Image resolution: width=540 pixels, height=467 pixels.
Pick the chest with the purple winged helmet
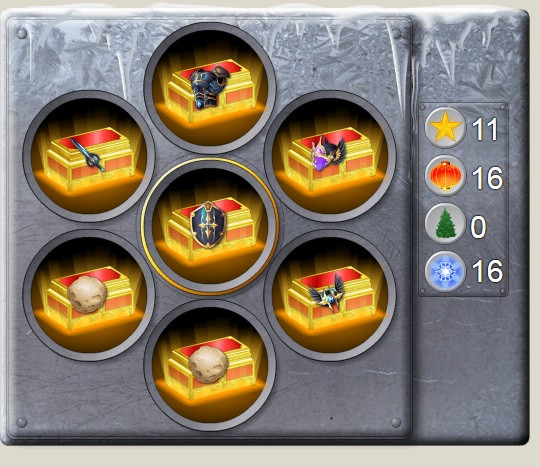(330, 156)
